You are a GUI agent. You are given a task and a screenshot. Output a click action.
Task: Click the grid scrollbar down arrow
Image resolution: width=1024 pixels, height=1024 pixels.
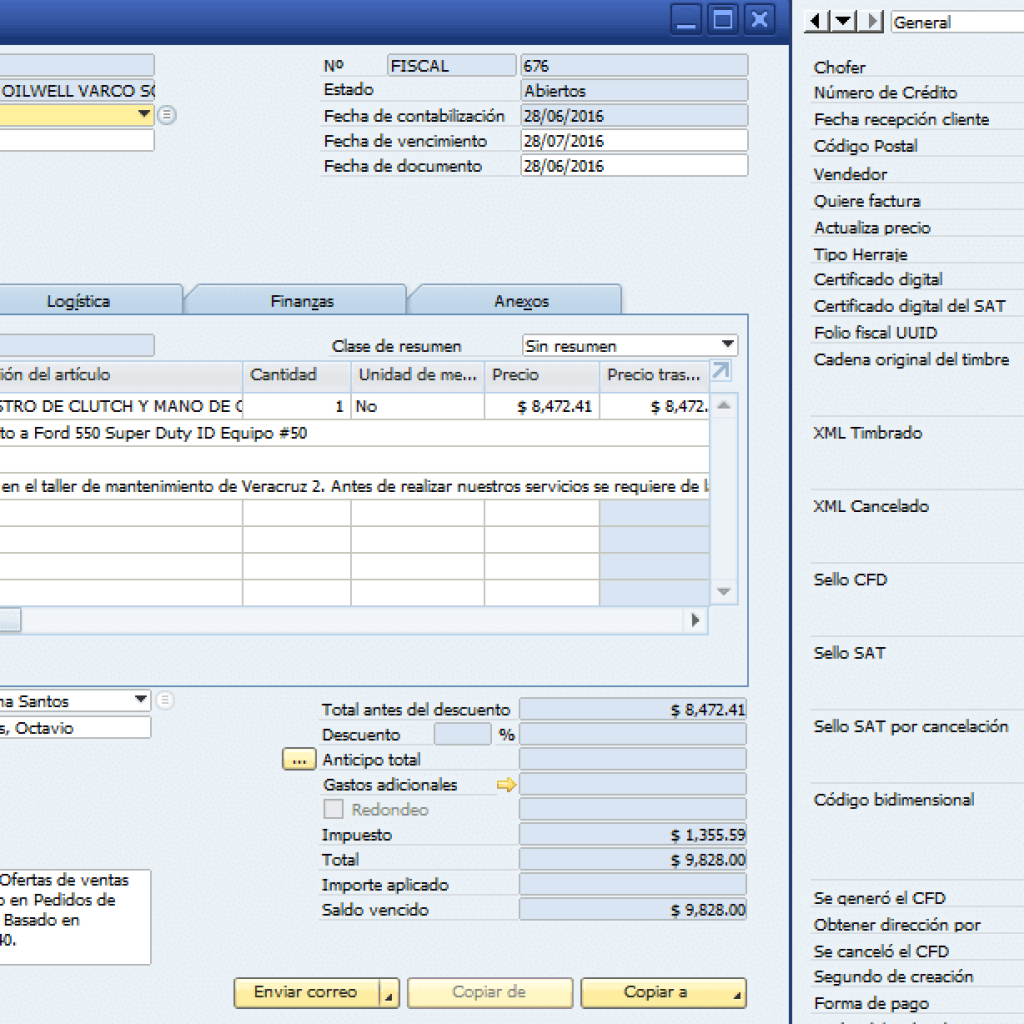tap(723, 591)
